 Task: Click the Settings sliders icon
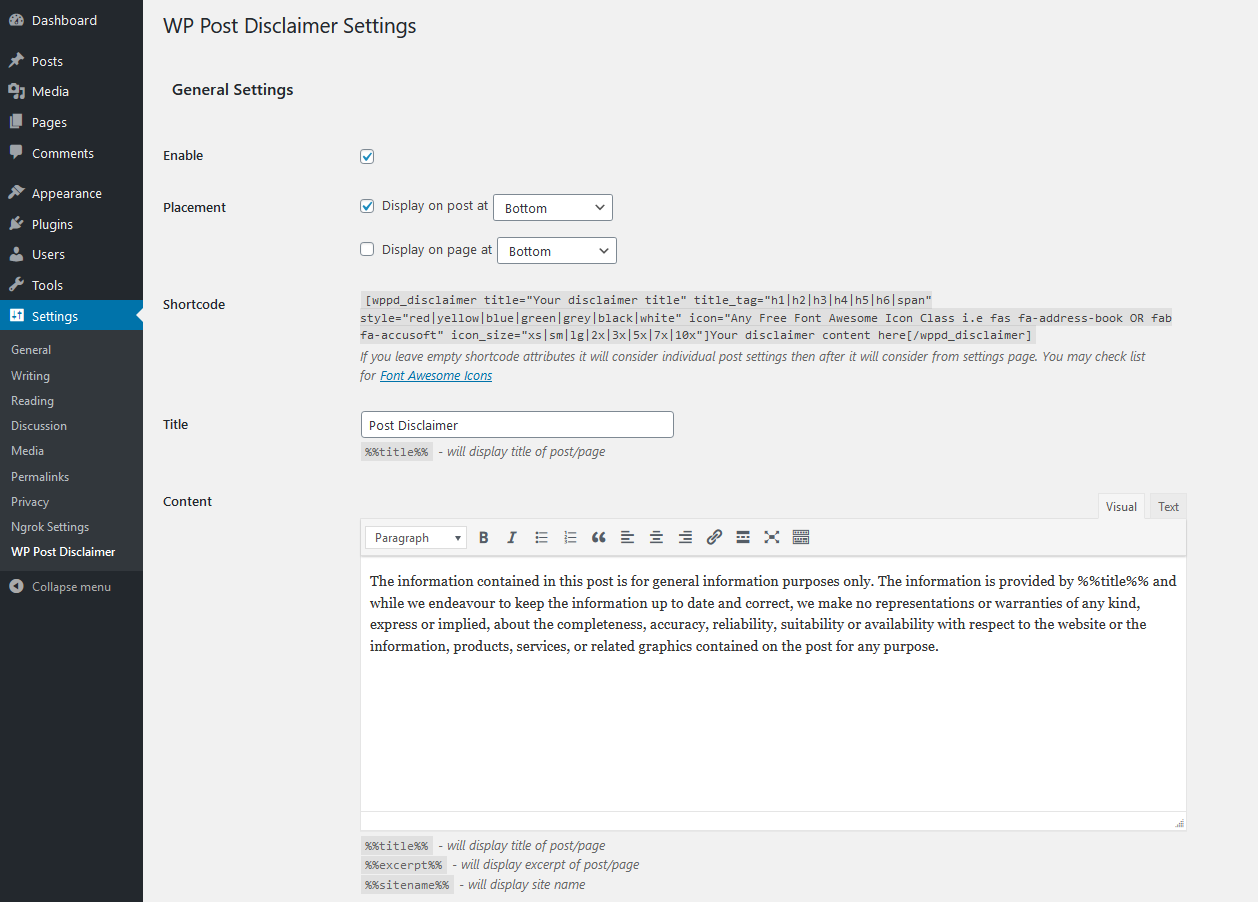[x=16, y=316]
